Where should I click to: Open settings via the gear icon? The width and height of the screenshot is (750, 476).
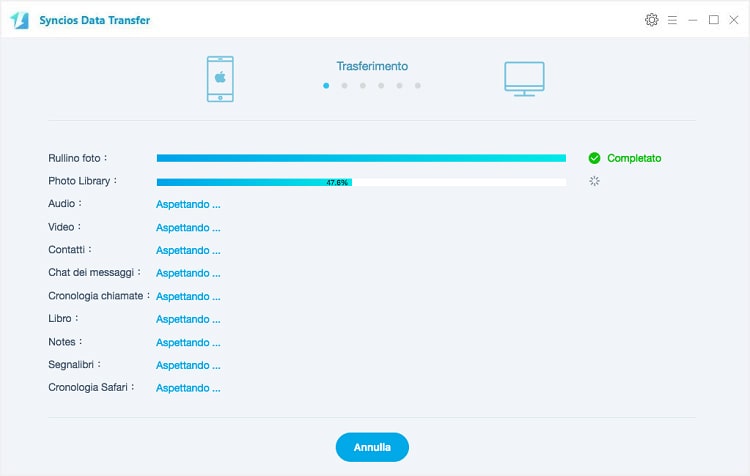651,20
